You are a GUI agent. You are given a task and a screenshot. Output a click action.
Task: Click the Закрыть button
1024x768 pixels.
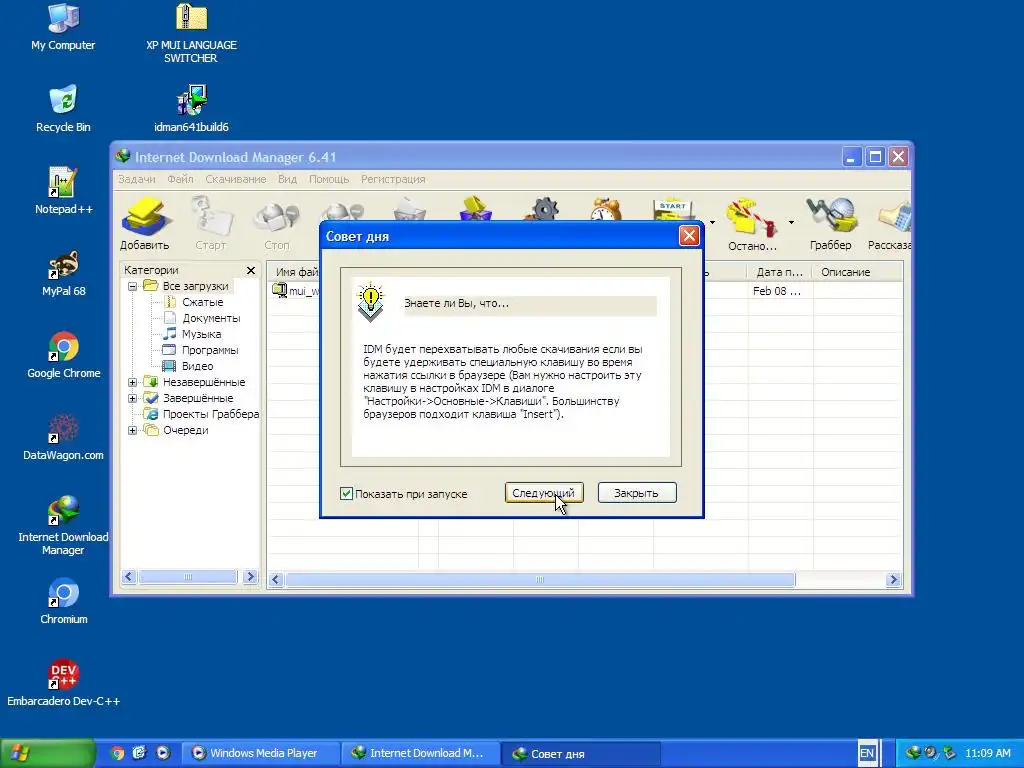pyautogui.click(x=637, y=493)
